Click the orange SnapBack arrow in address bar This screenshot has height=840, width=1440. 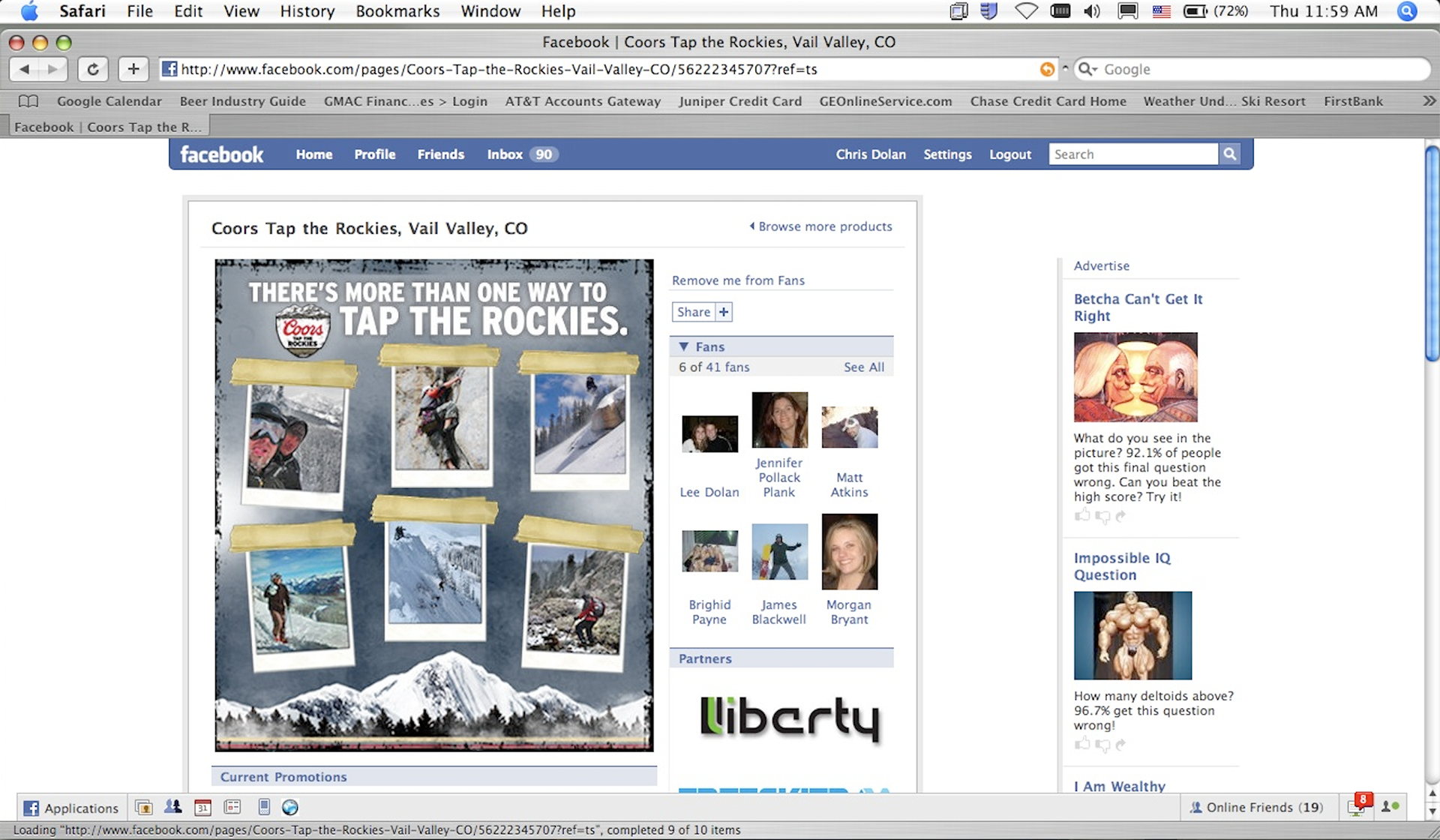[x=1047, y=69]
